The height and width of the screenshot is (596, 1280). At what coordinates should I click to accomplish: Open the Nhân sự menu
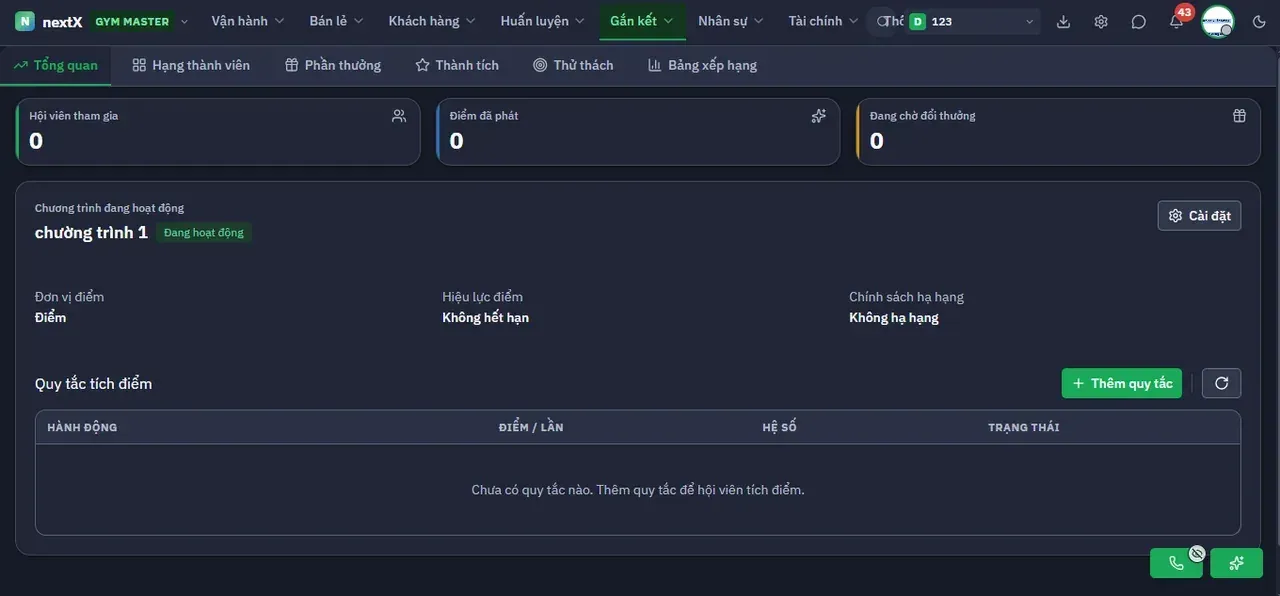pos(731,21)
